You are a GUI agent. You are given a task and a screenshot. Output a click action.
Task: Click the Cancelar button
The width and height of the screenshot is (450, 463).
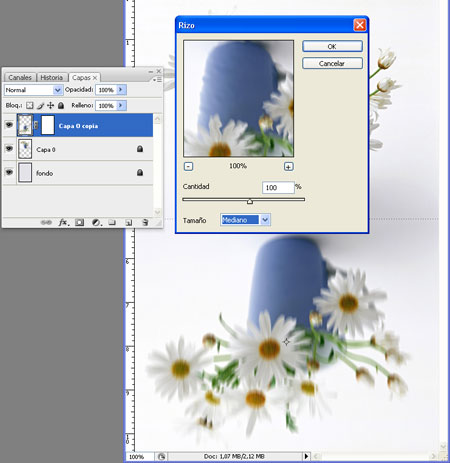point(332,63)
